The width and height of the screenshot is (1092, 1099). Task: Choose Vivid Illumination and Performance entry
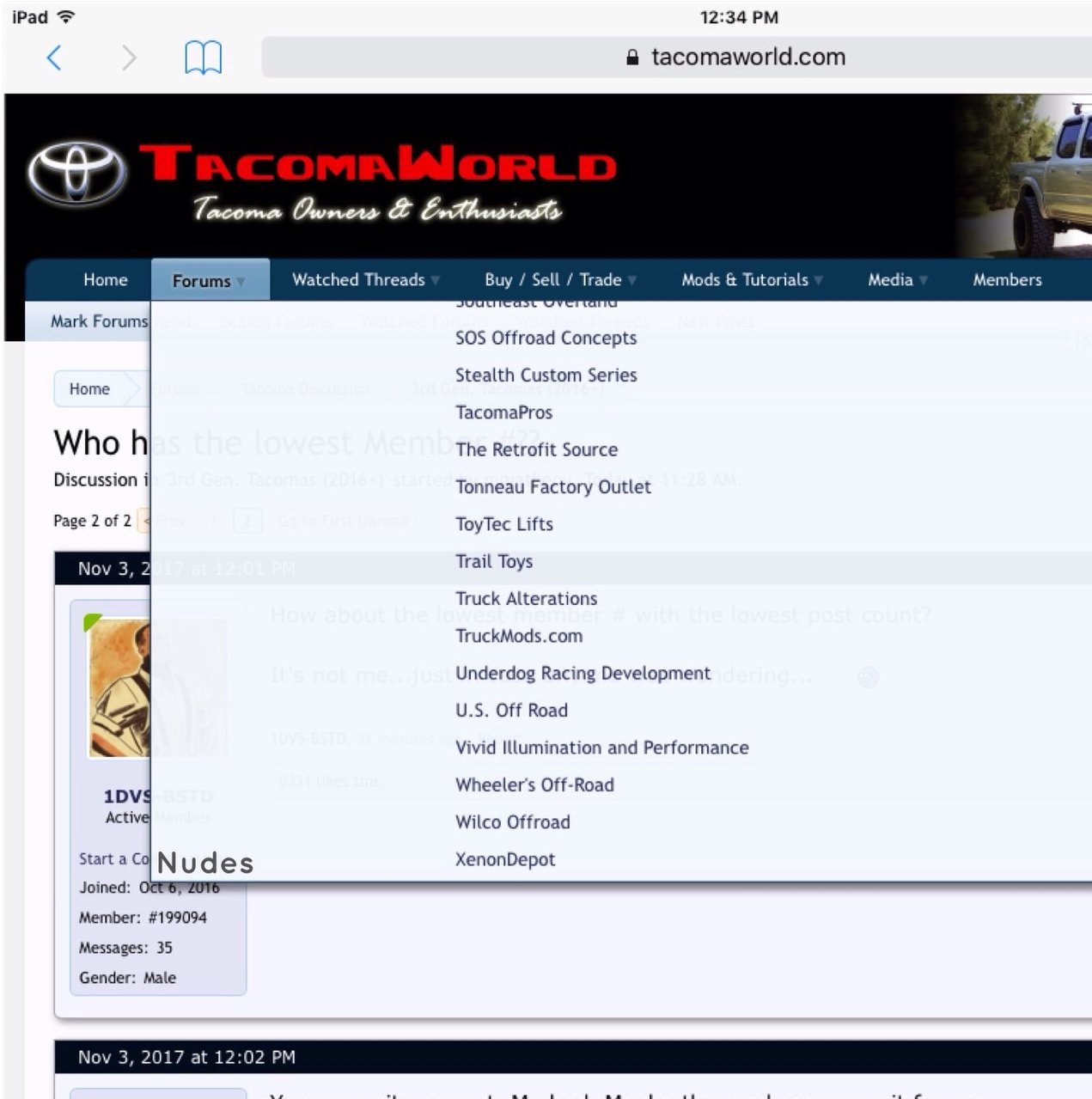coord(601,748)
